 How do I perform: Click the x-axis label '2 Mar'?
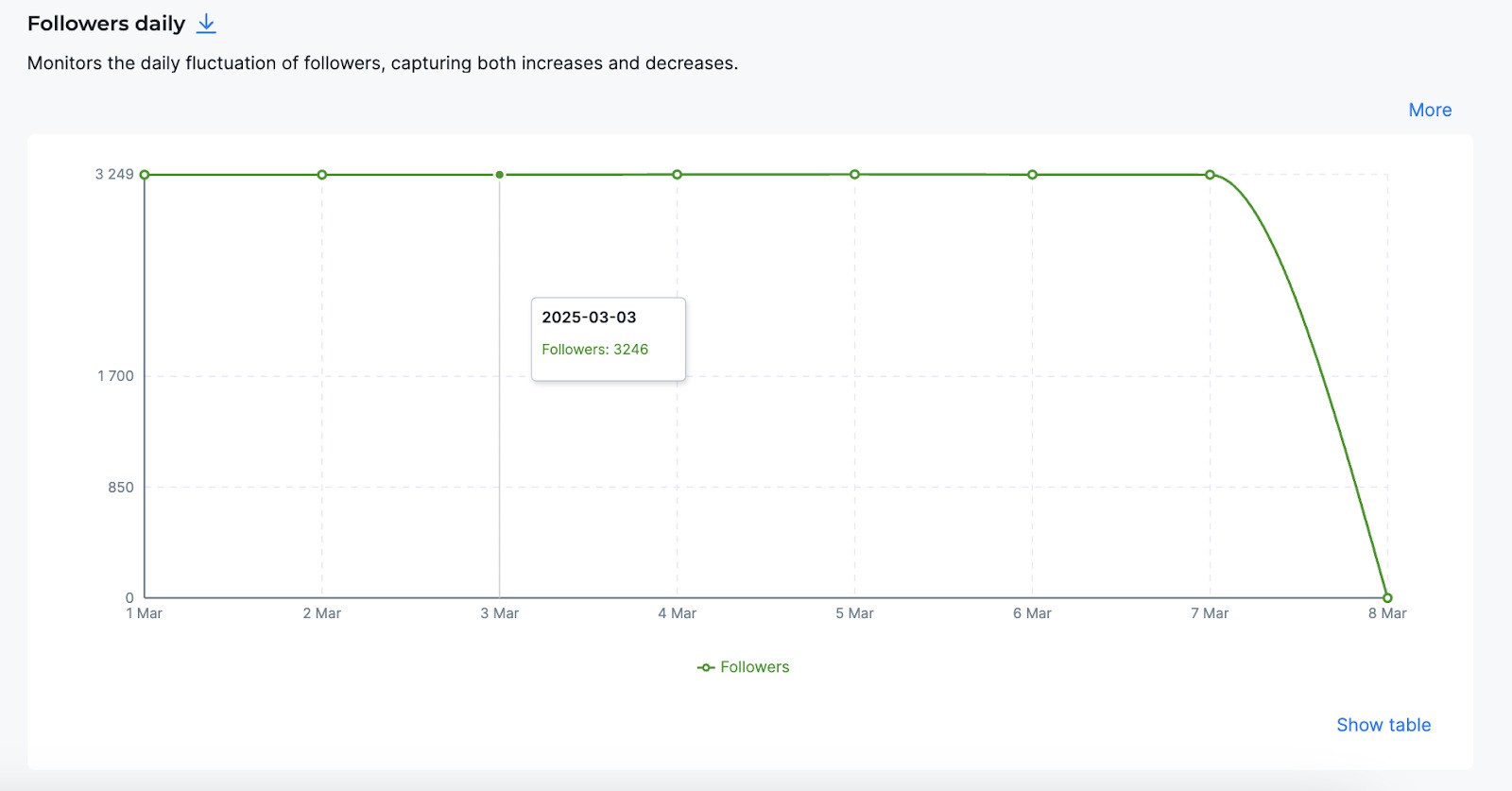(322, 613)
